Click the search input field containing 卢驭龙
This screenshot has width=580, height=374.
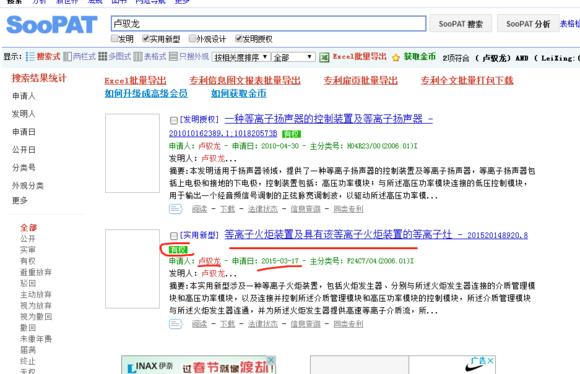click(x=269, y=23)
